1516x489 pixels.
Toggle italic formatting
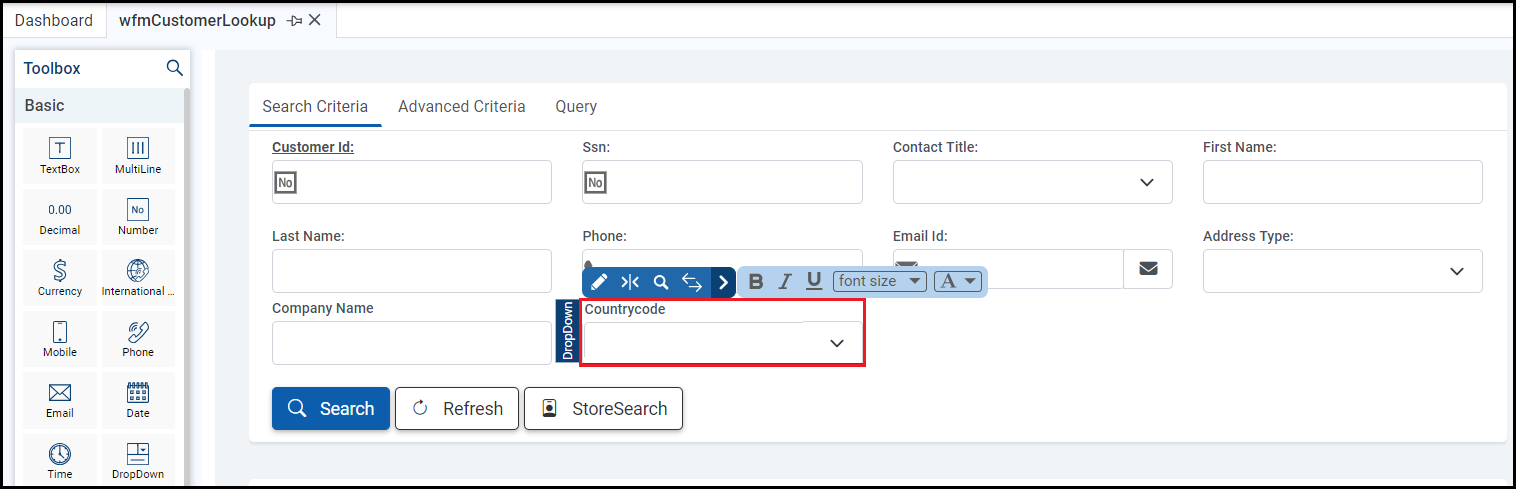click(785, 282)
